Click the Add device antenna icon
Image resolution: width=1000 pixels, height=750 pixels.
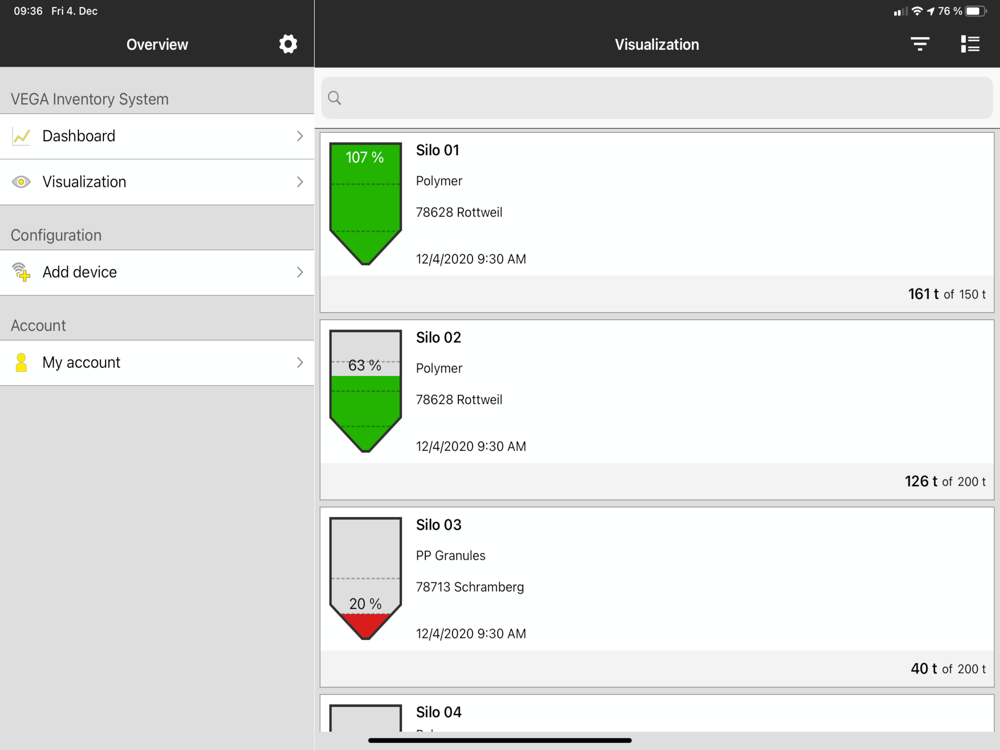pyautogui.click(x=21, y=272)
